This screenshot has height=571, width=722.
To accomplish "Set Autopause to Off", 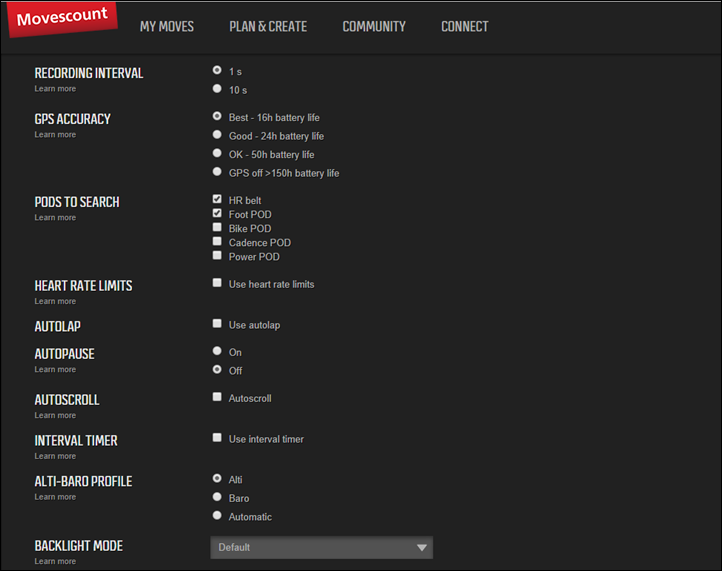I will coord(217,369).
